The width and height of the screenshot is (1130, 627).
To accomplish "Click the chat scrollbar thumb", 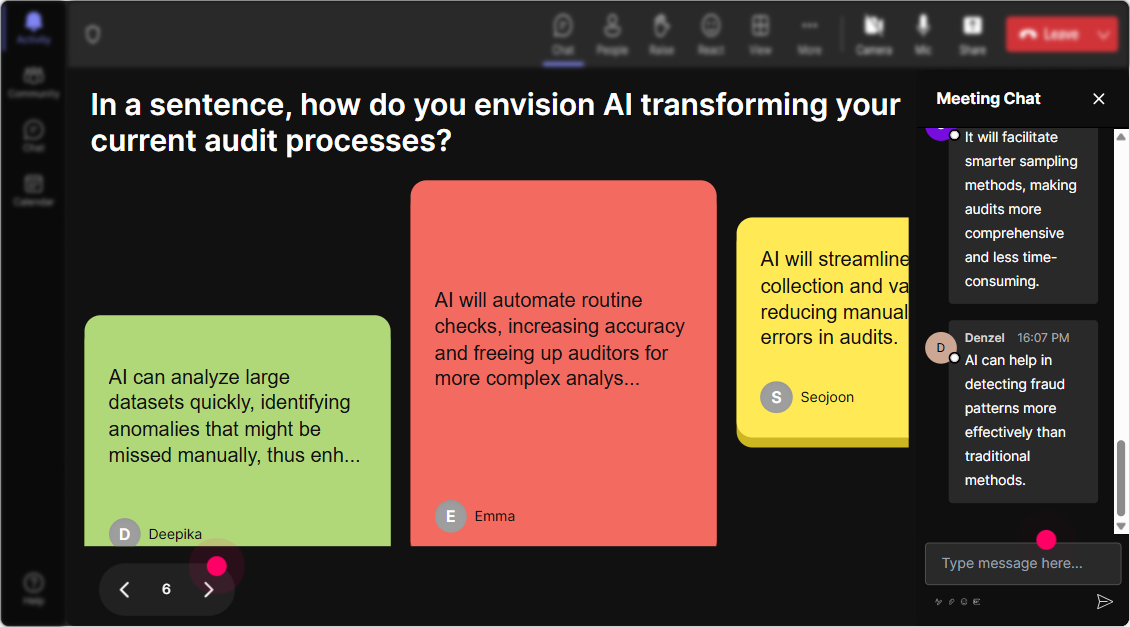I will pyautogui.click(x=1121, y=479).
